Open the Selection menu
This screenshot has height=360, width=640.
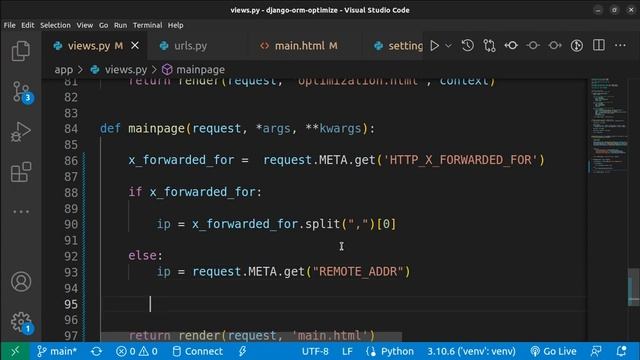pyautogui.click(x=55, y=25)
